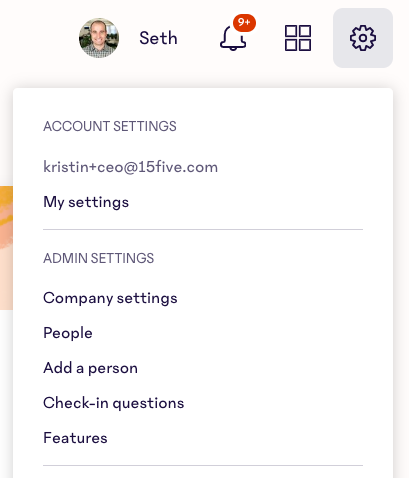The image size is (409, 478).
Task: Choose Add a person
Action: 90,368
